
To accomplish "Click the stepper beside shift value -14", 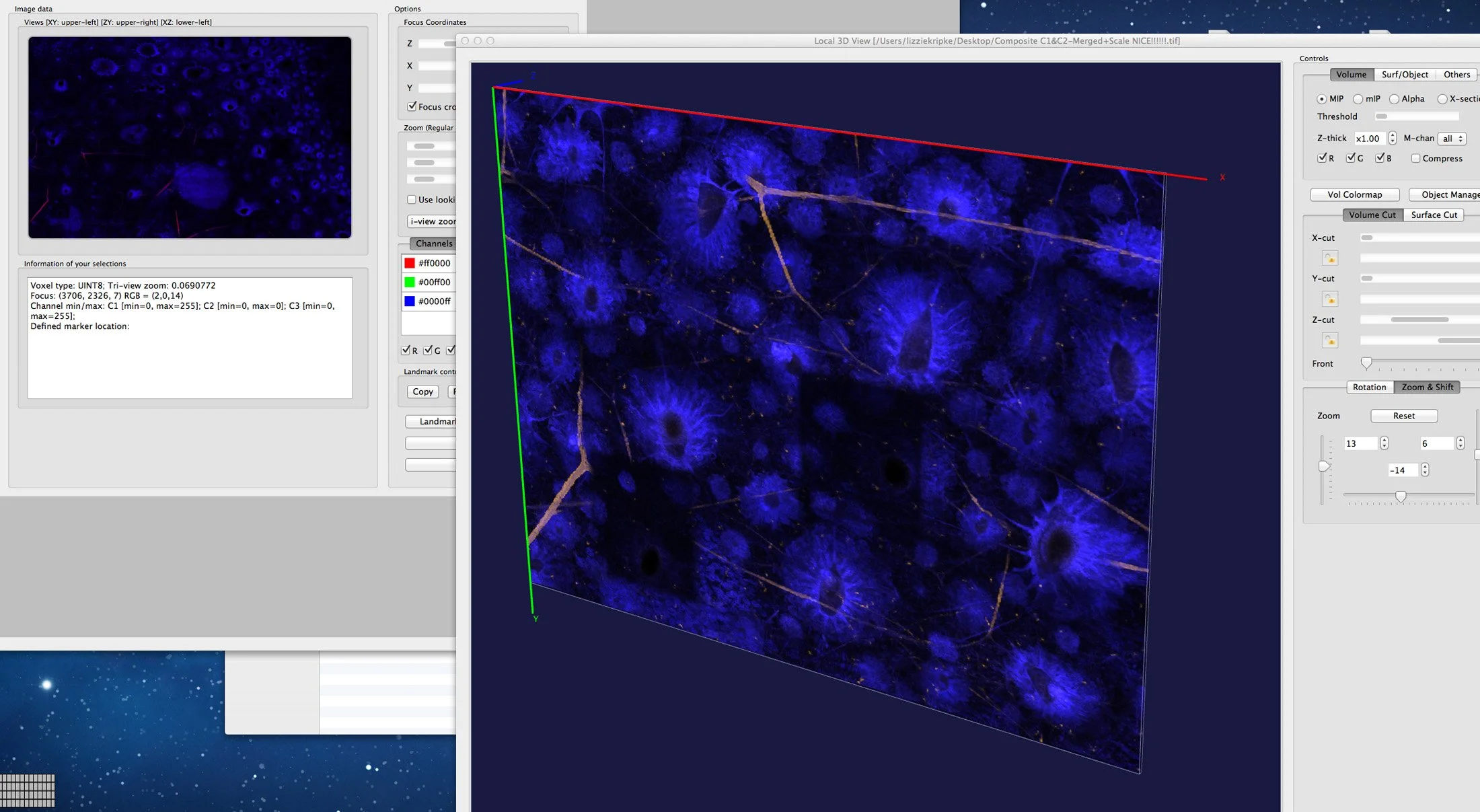I will coord(1425,470).
